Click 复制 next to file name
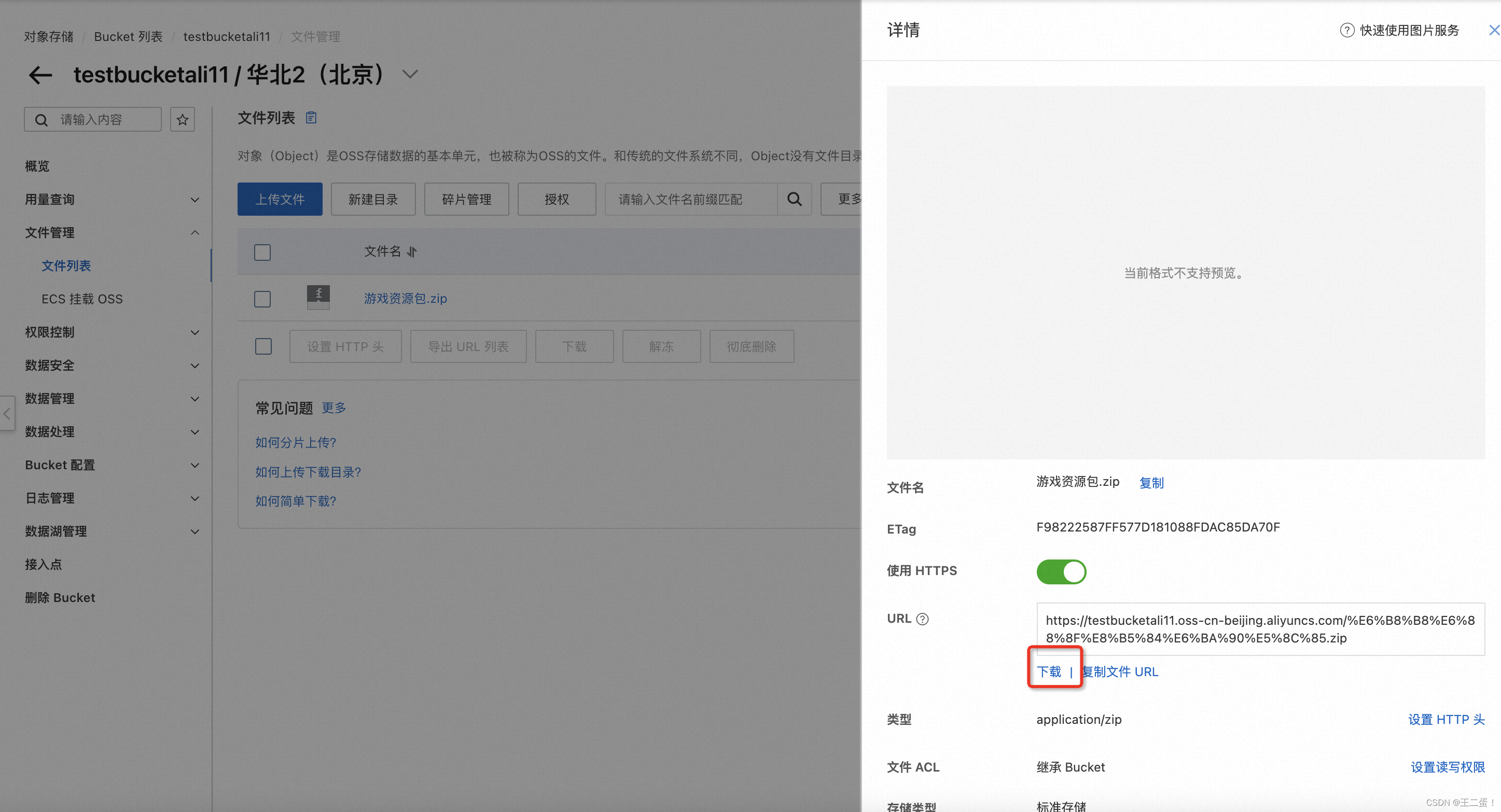Screen dimensions: 1501x812 [x=1151, y=483]
